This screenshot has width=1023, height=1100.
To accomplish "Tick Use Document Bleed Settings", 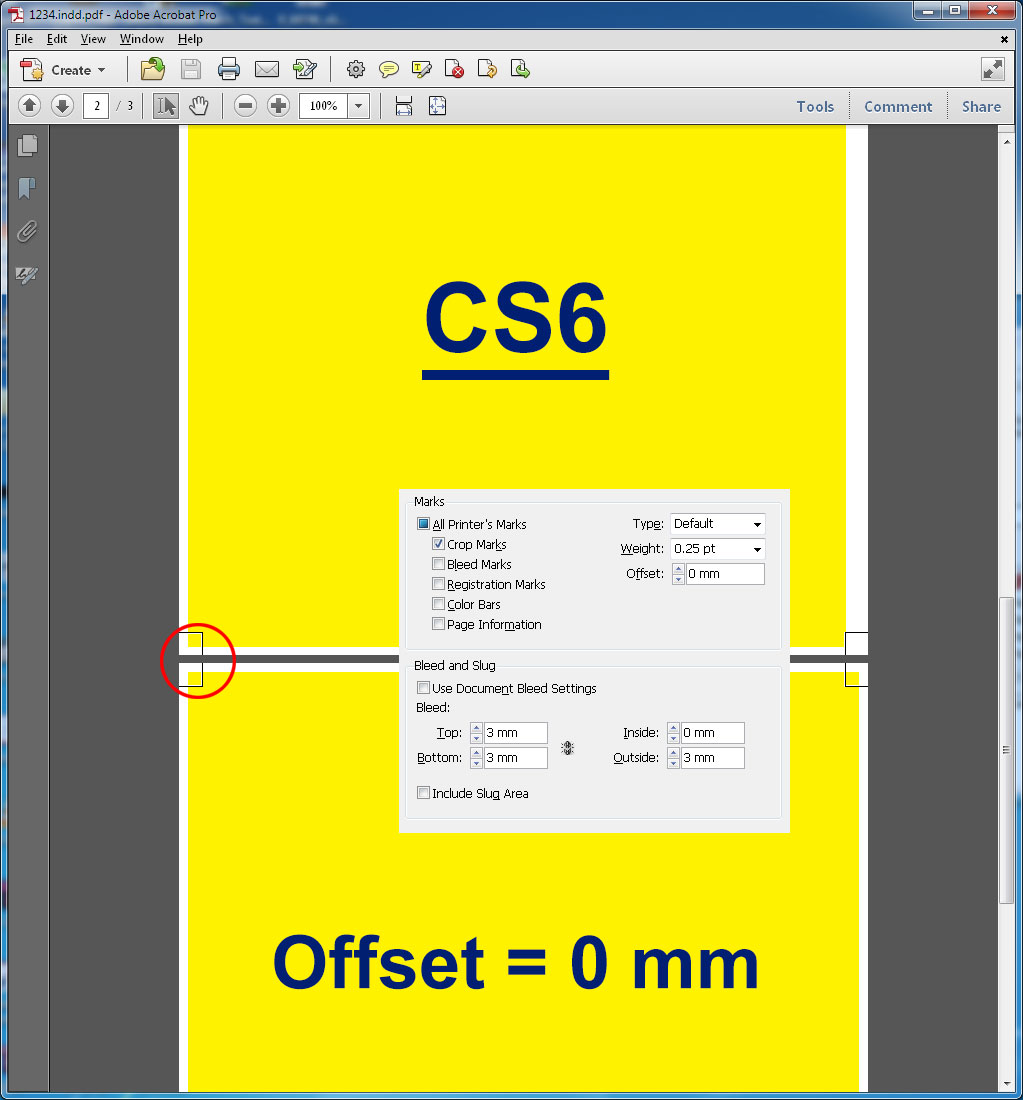I will 423,688.
